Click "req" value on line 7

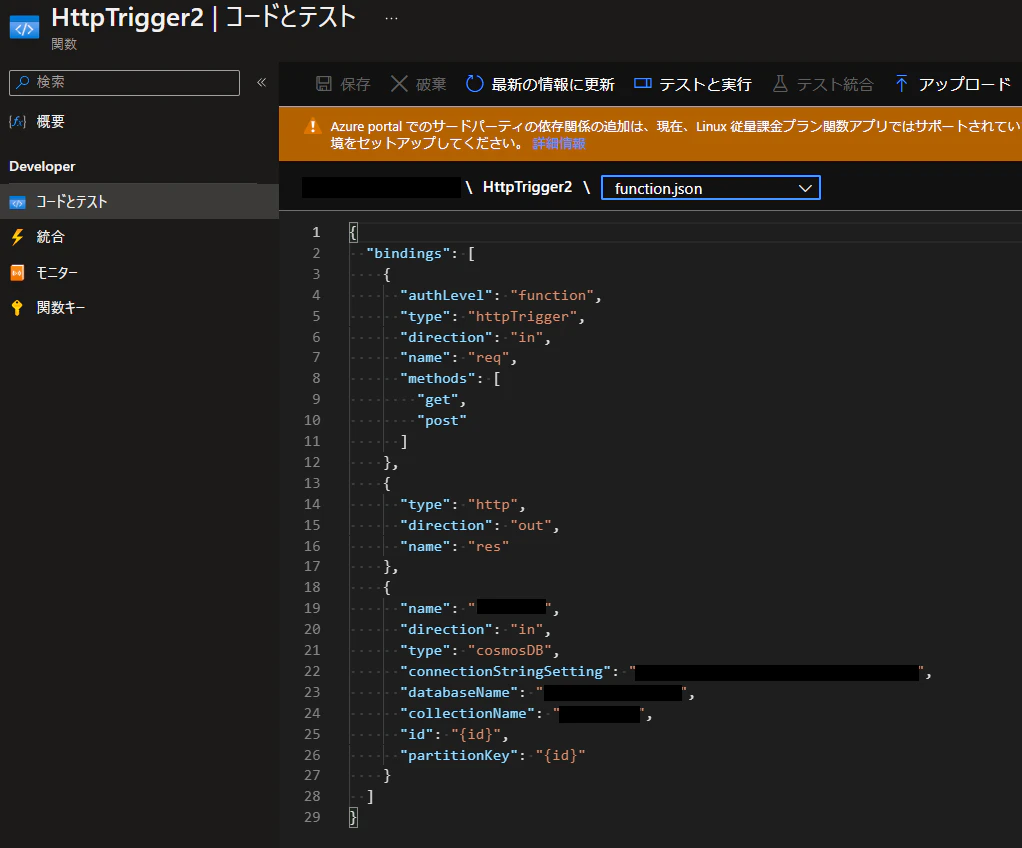(488, 357)
